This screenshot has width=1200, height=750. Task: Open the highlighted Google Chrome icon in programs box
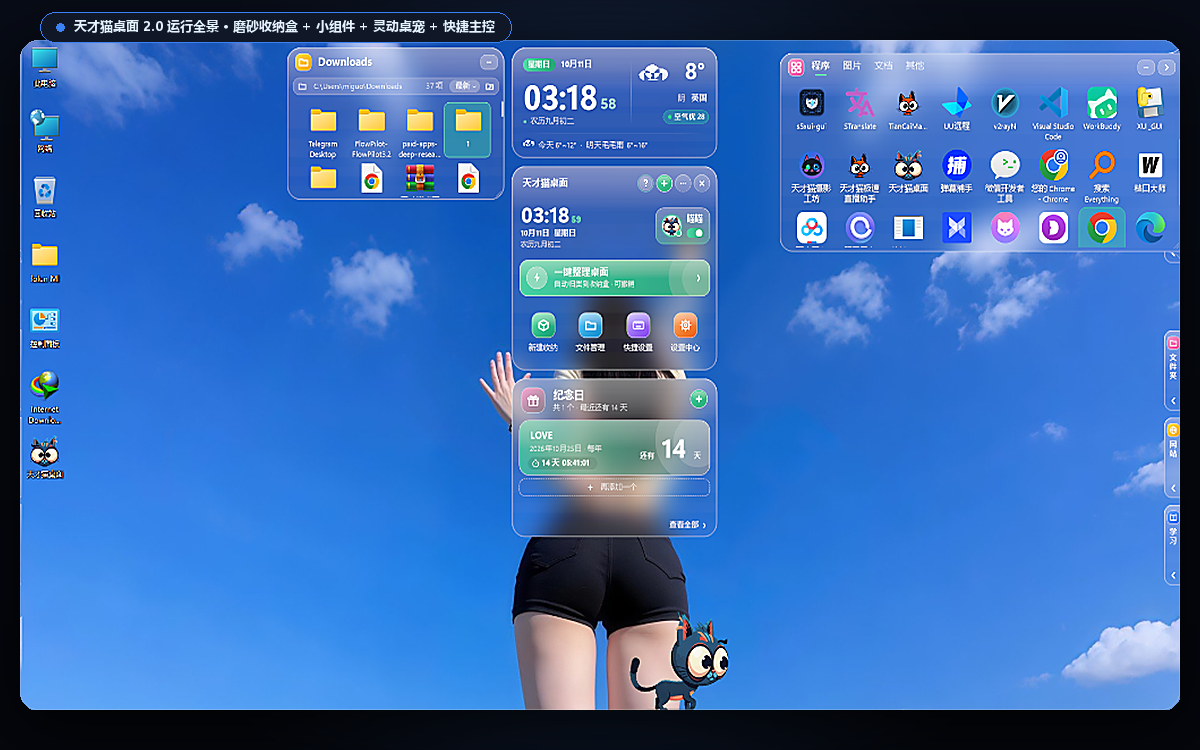coord(1102,228)
